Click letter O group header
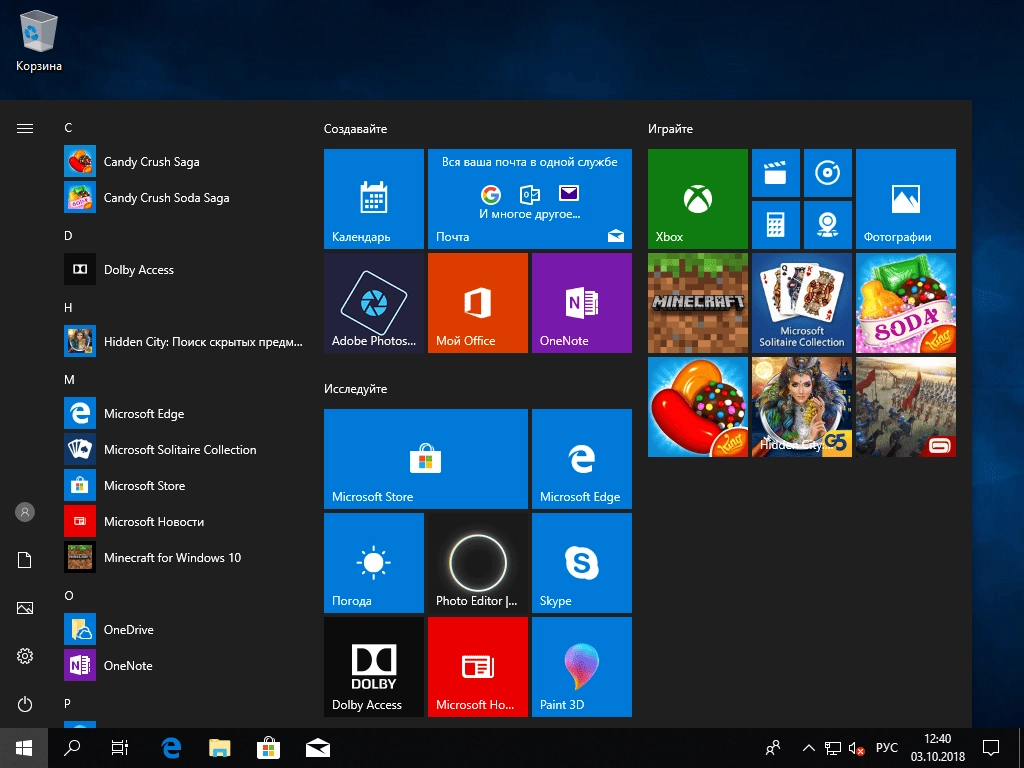 (69, 596)
